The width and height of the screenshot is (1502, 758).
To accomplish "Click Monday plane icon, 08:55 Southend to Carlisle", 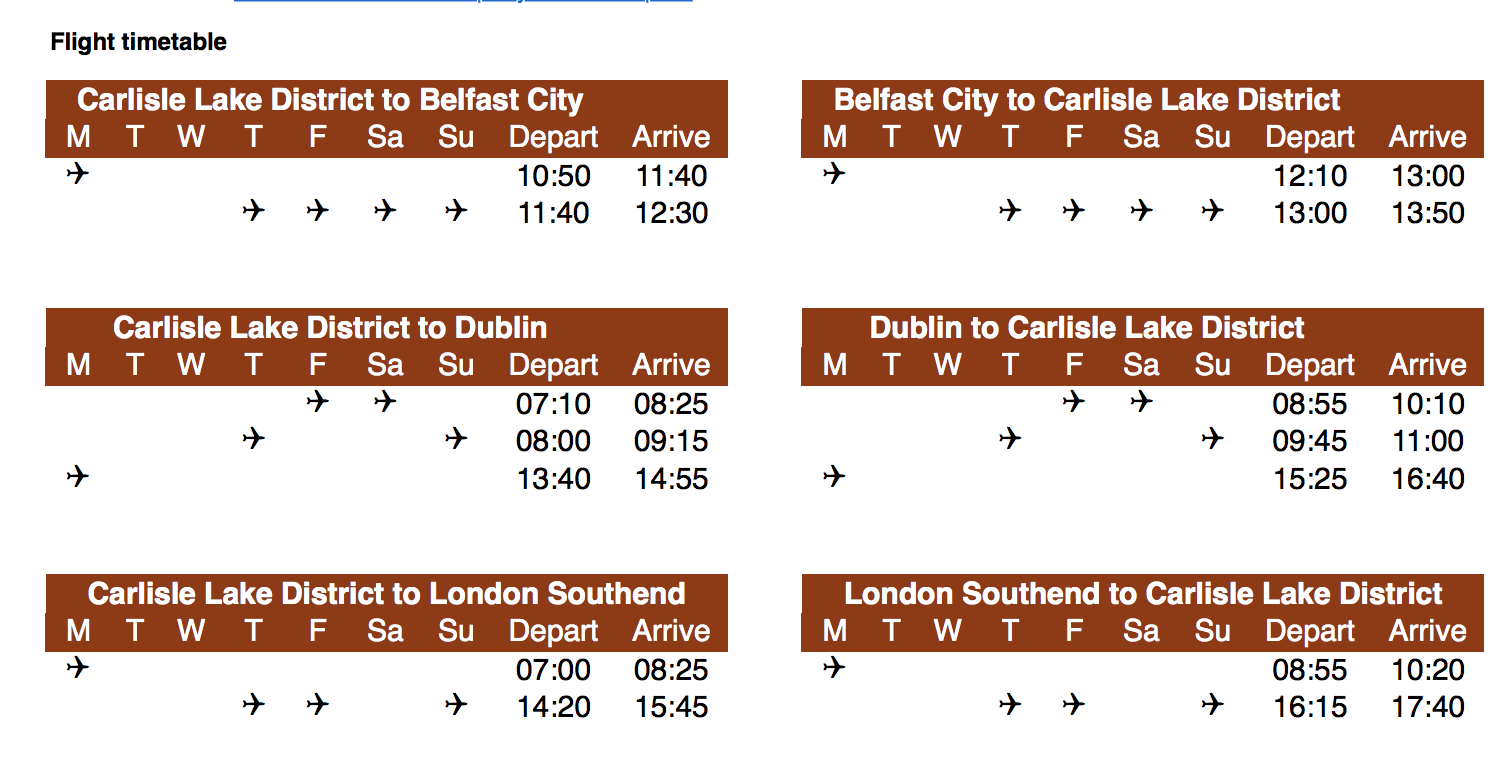I will 834,667.
